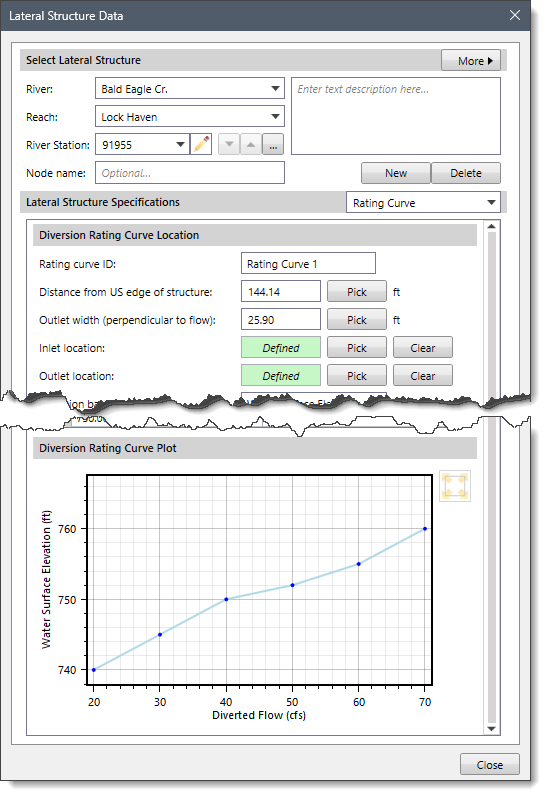Expand the More options button
This screenshot has width=546, height=792.
pos(471,61)
